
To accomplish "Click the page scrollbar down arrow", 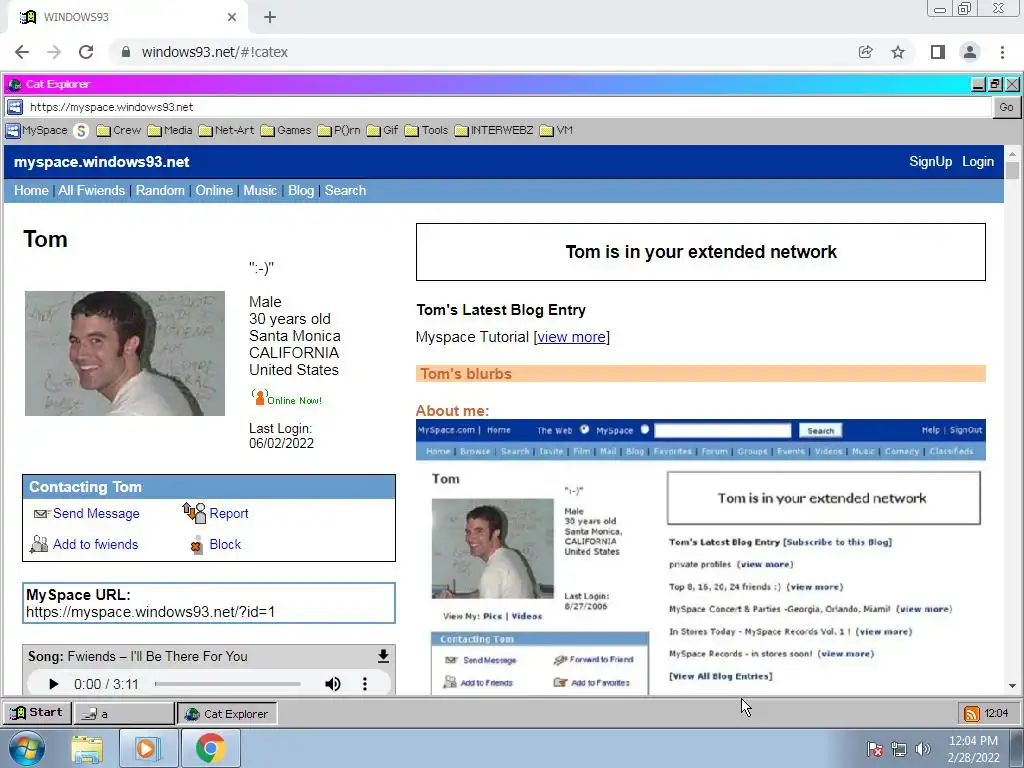I will 1012,686.
